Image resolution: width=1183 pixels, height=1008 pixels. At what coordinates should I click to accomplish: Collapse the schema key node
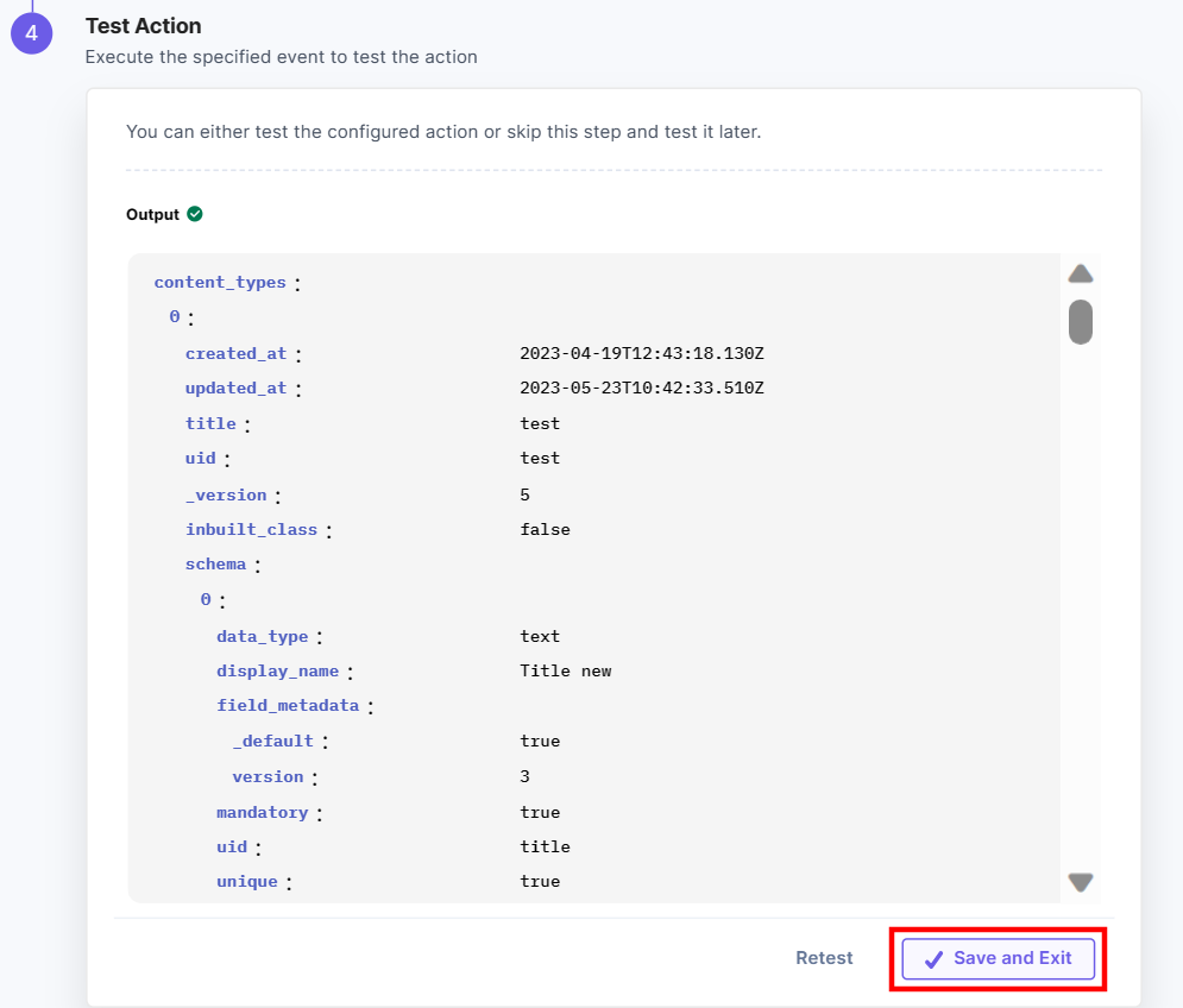(215, 564)
